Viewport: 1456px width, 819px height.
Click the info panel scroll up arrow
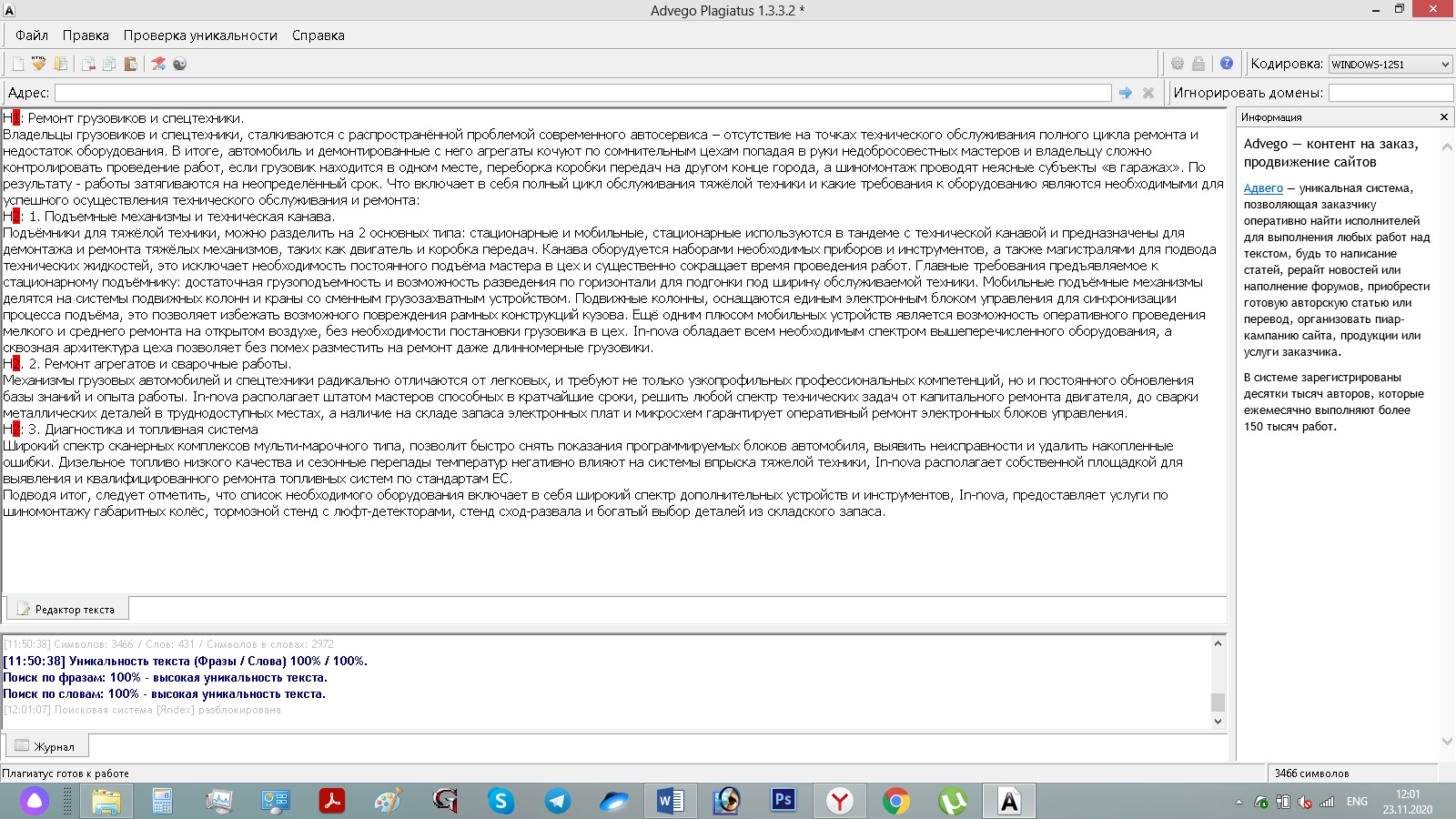point(1447,147)
